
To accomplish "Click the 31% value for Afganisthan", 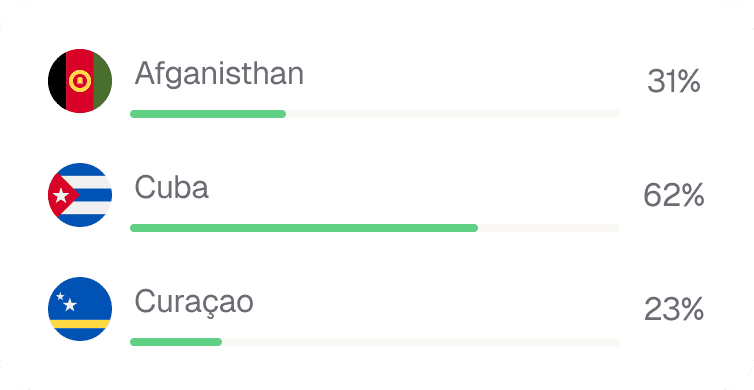I will (673, 81).
